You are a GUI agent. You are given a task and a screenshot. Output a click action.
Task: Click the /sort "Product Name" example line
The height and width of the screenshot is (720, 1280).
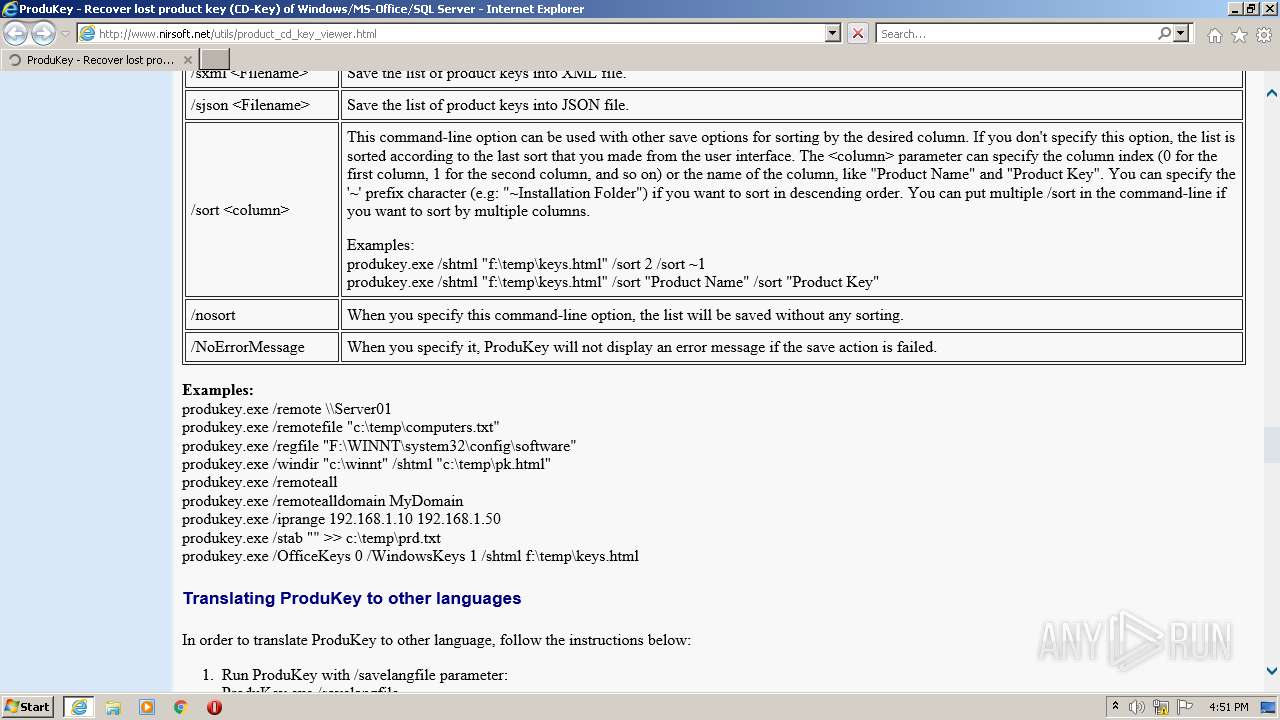pyautogui.click(x=613, y=282)
